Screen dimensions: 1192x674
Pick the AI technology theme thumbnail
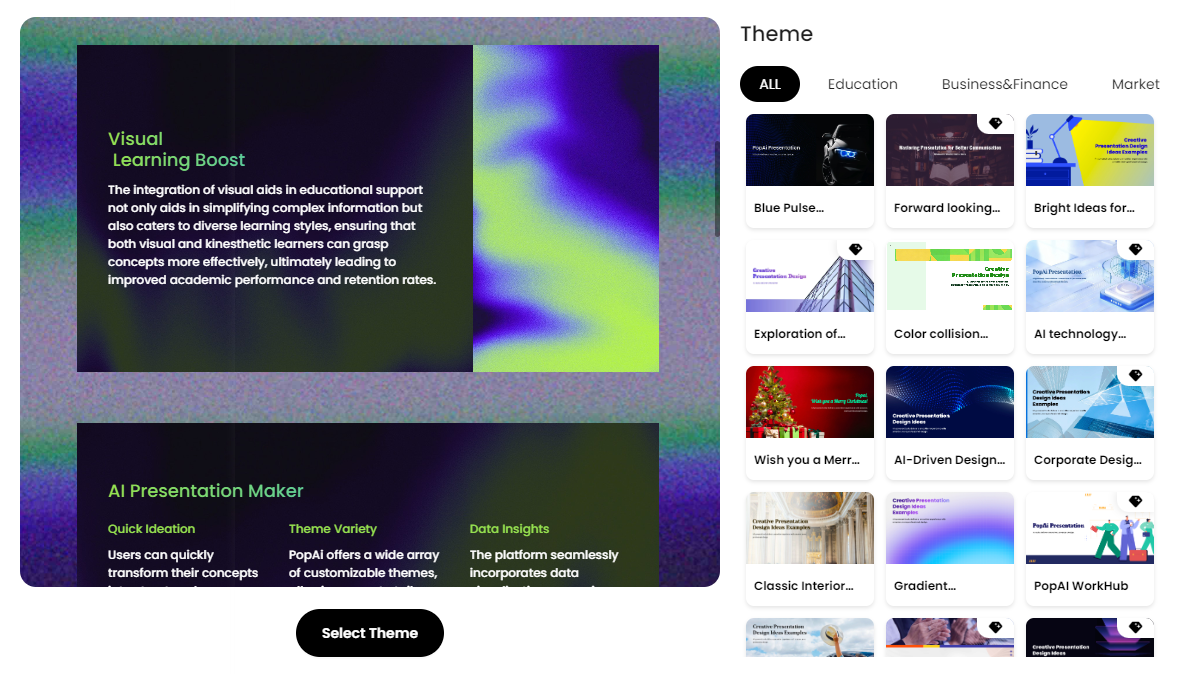pos(1089,276)
